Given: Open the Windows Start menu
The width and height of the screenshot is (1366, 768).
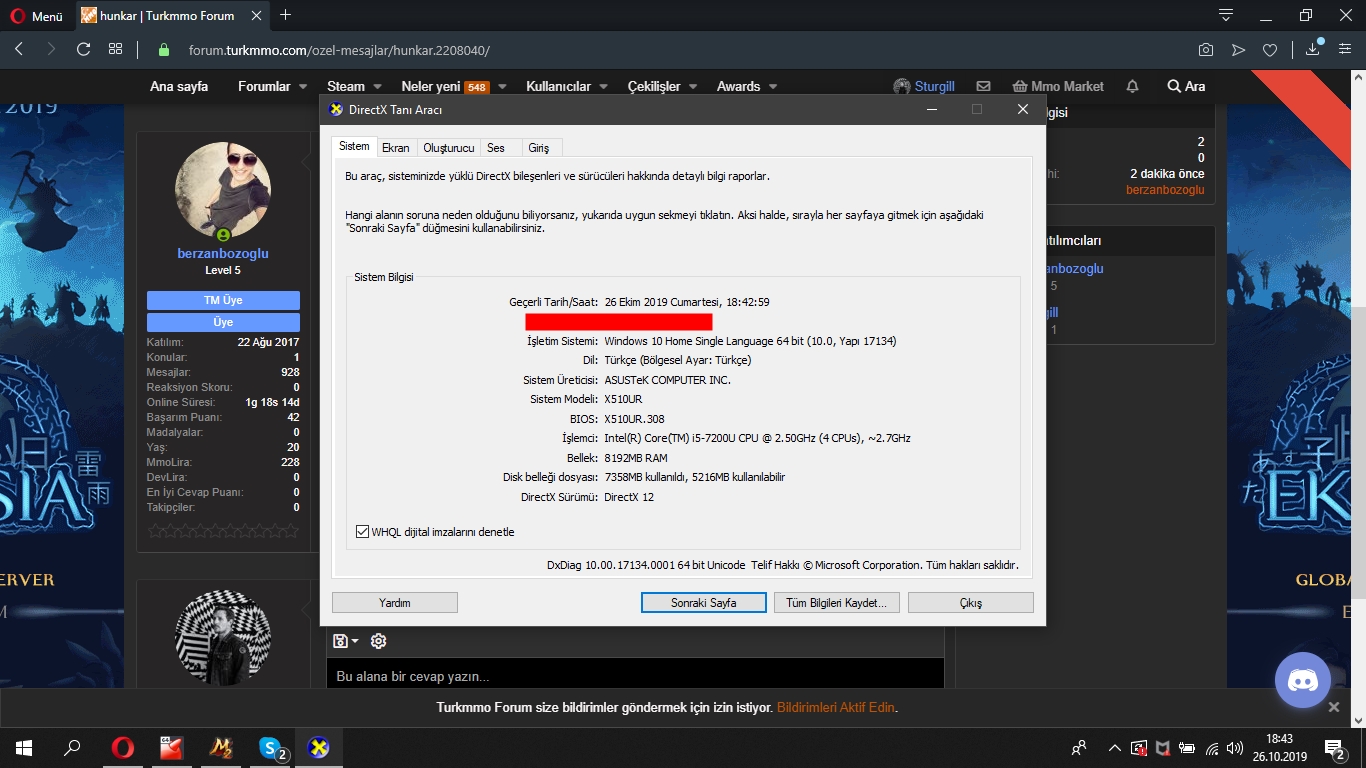Looking at the screenshot, I should coord(24,747).
